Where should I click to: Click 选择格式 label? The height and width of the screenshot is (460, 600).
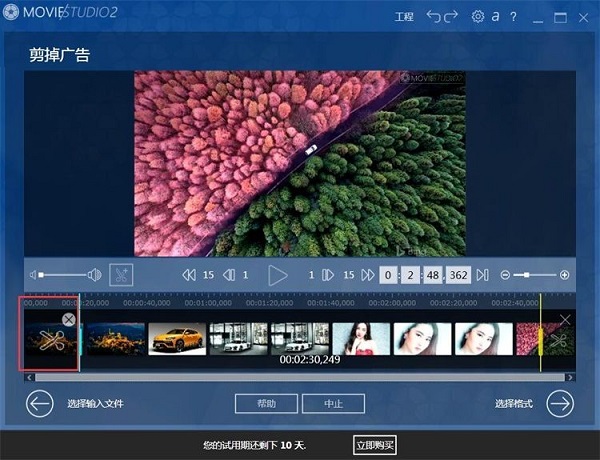tap(514, 403)
